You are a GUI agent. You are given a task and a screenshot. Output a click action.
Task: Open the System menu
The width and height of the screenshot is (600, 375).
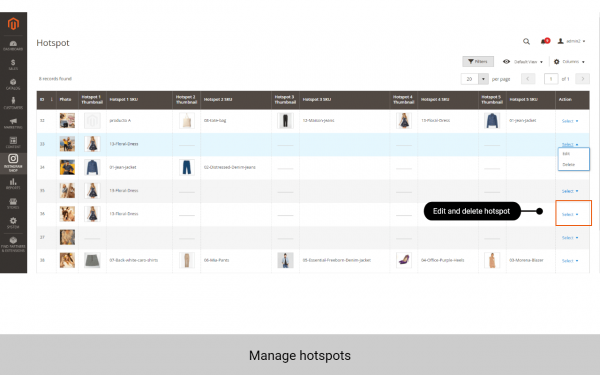click(13, 223)
